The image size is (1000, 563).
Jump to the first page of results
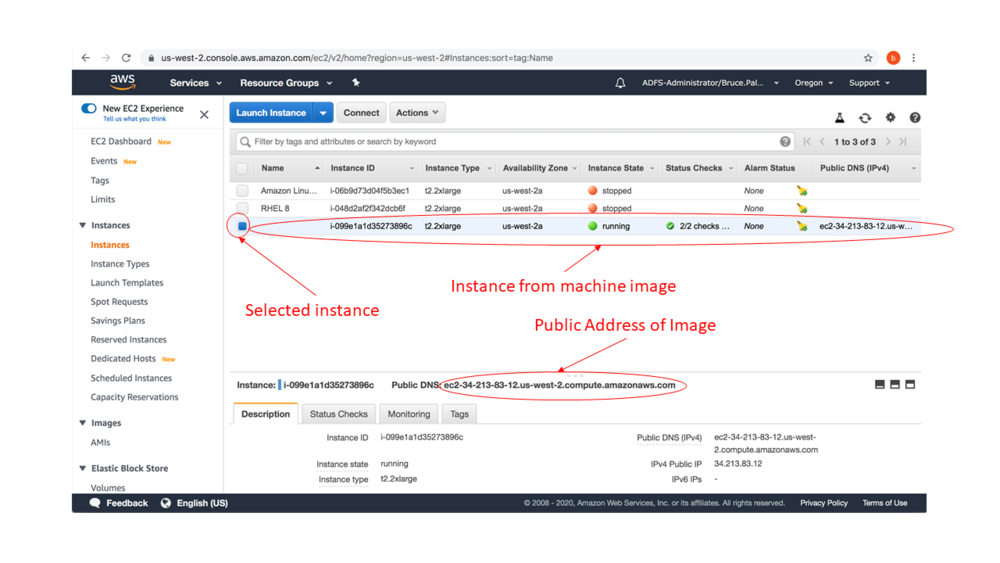point(807,142)
